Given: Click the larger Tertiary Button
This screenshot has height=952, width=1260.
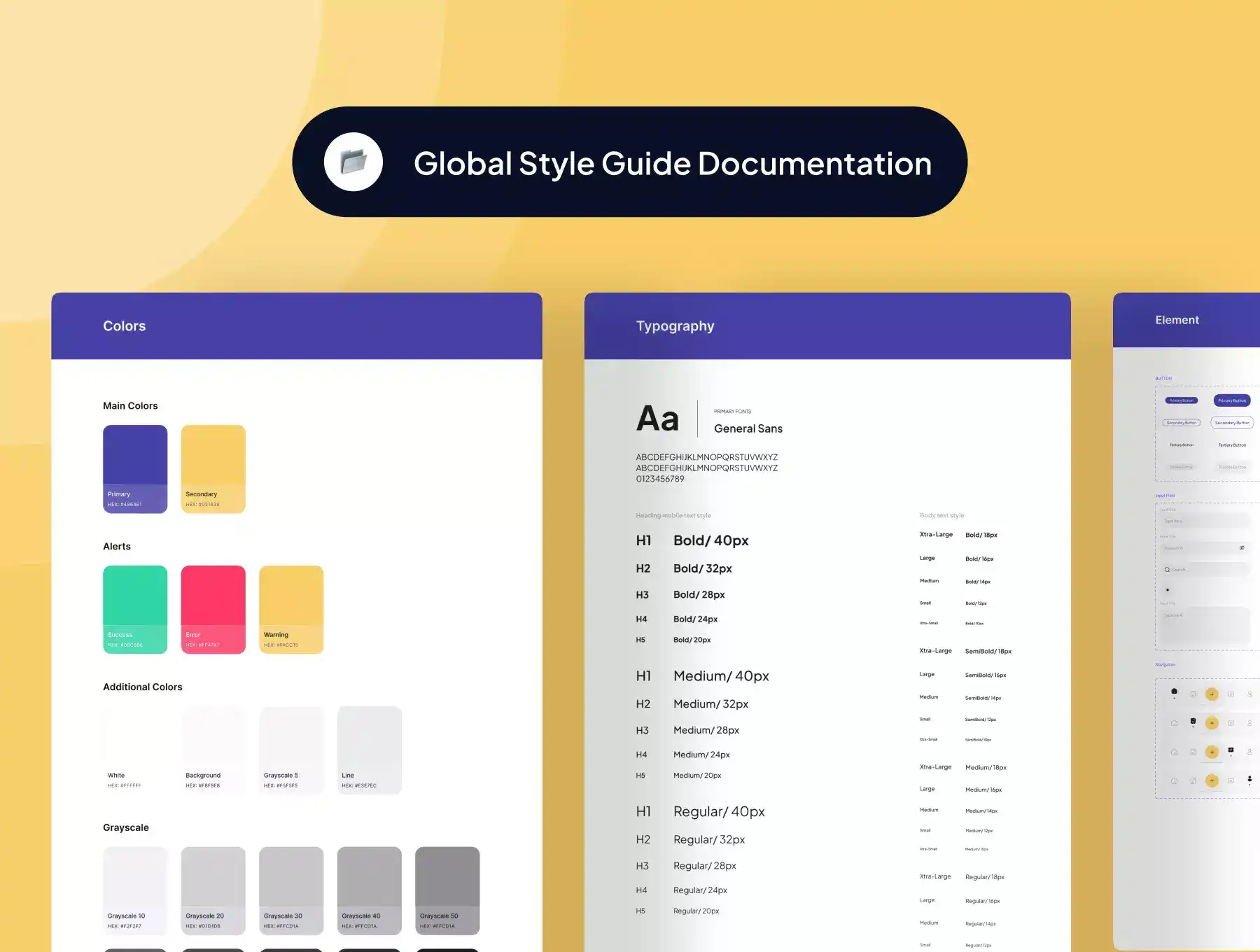Looking at the screenshot, I should 1232,445.
